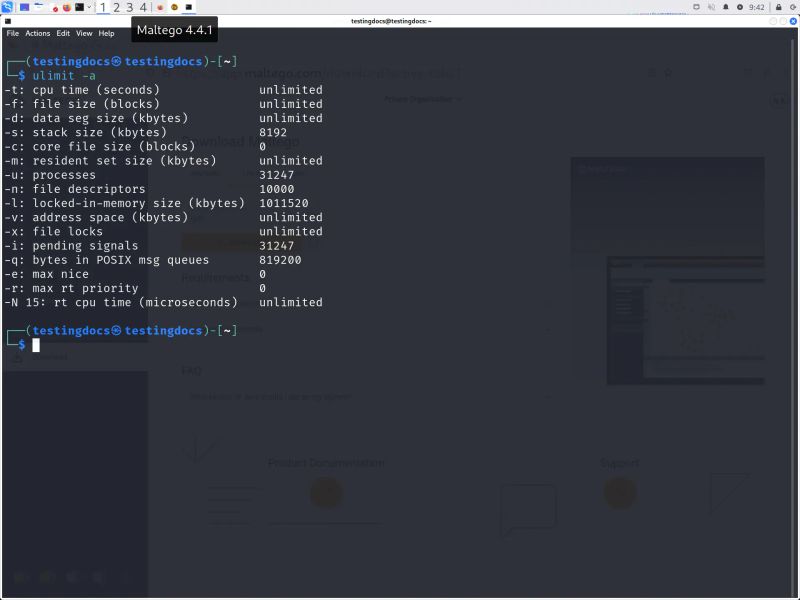Open the Actions menu
800x600 pixels.
click(x=37, y=32)
